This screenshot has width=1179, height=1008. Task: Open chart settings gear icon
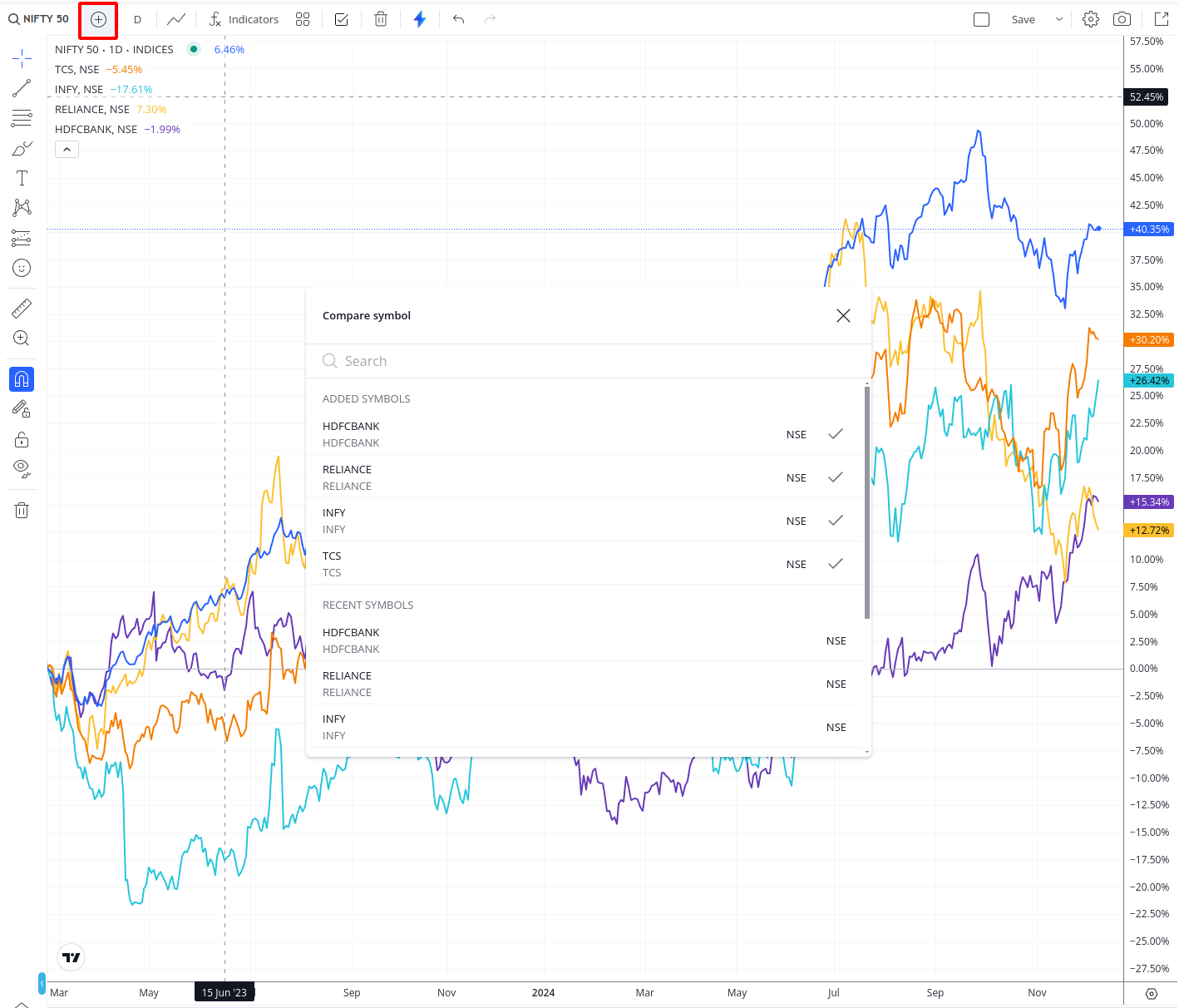(x=1091, y=19)
